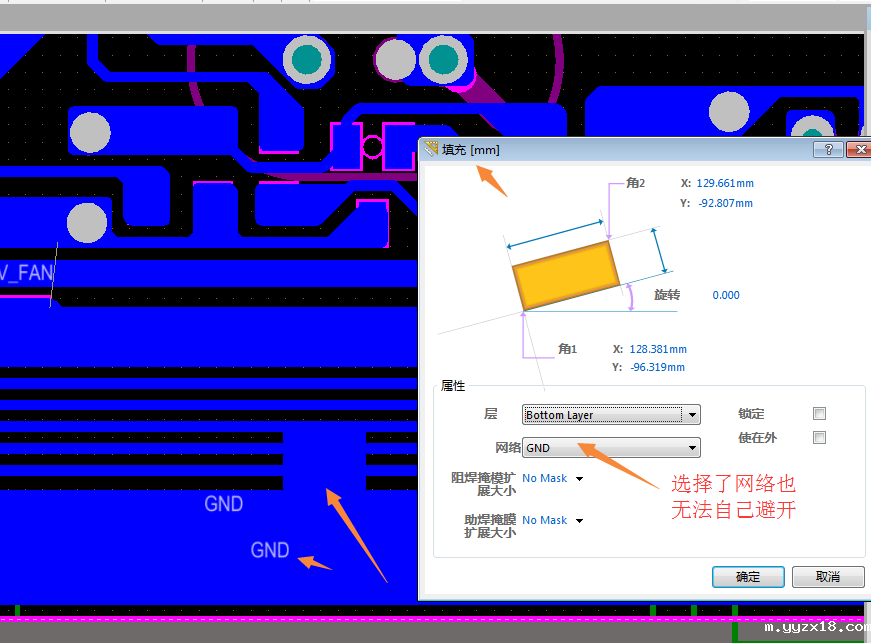Toggle the 锁定 (lock) checkbox

click(819, 413)
